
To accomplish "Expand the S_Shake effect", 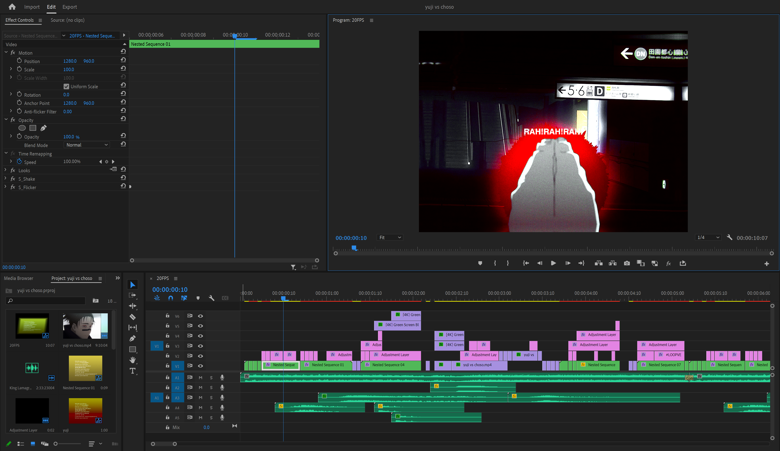I will (6, 179).
